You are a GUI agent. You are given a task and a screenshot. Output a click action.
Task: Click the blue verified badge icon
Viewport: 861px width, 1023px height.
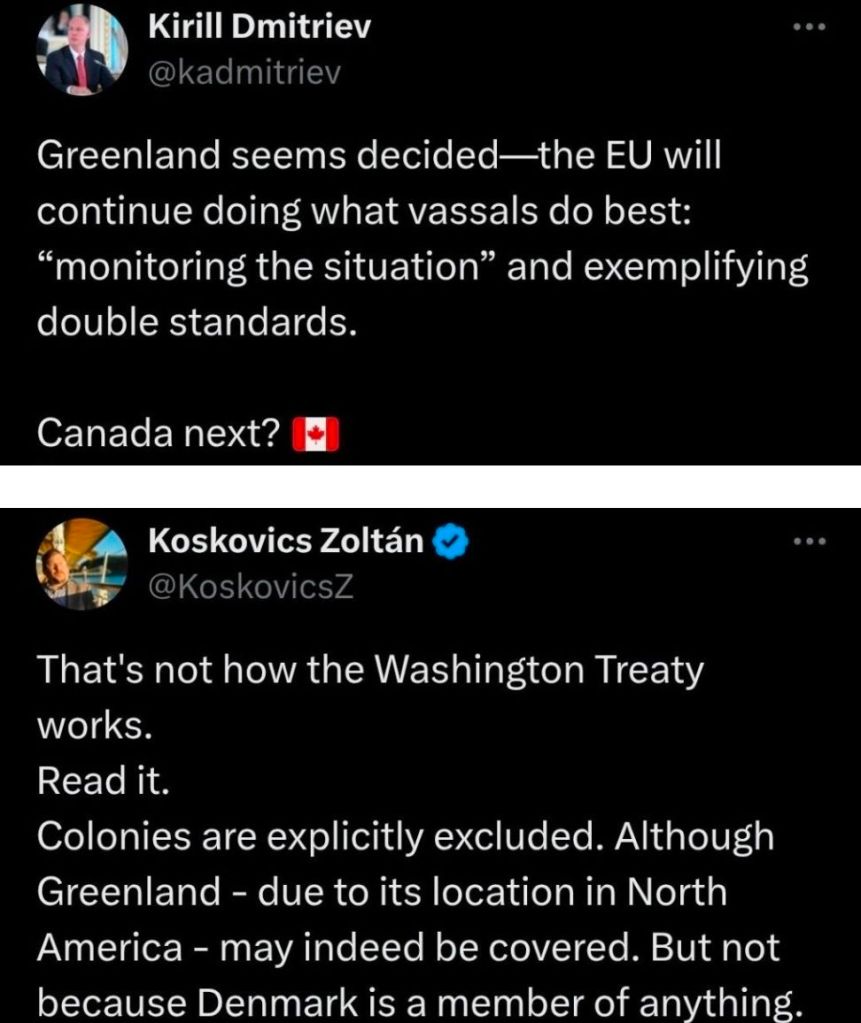click(x=444, y=543)
